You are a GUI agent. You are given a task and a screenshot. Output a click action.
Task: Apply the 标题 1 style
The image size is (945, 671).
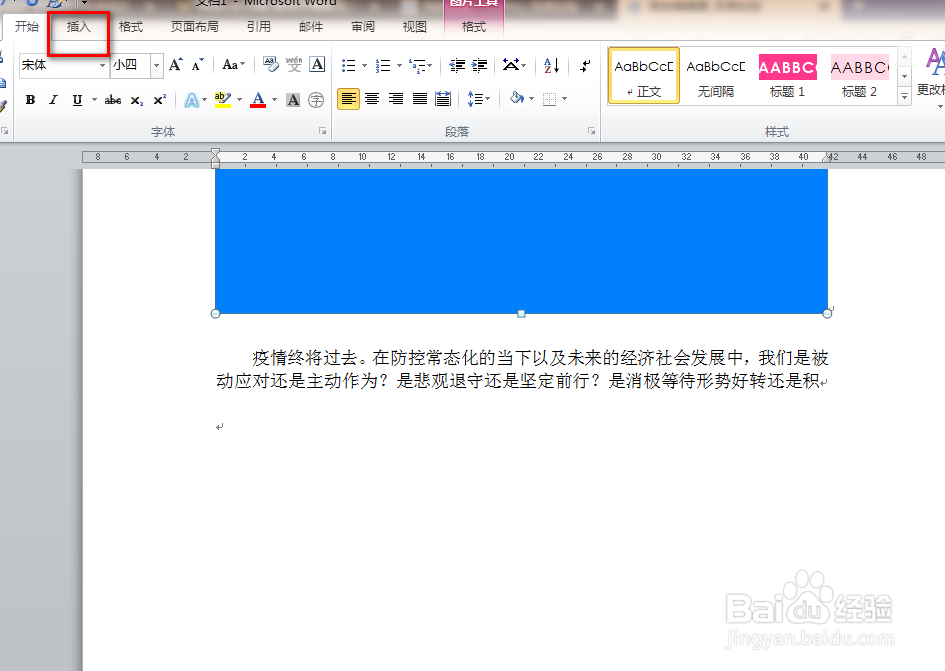coord(787,77)
